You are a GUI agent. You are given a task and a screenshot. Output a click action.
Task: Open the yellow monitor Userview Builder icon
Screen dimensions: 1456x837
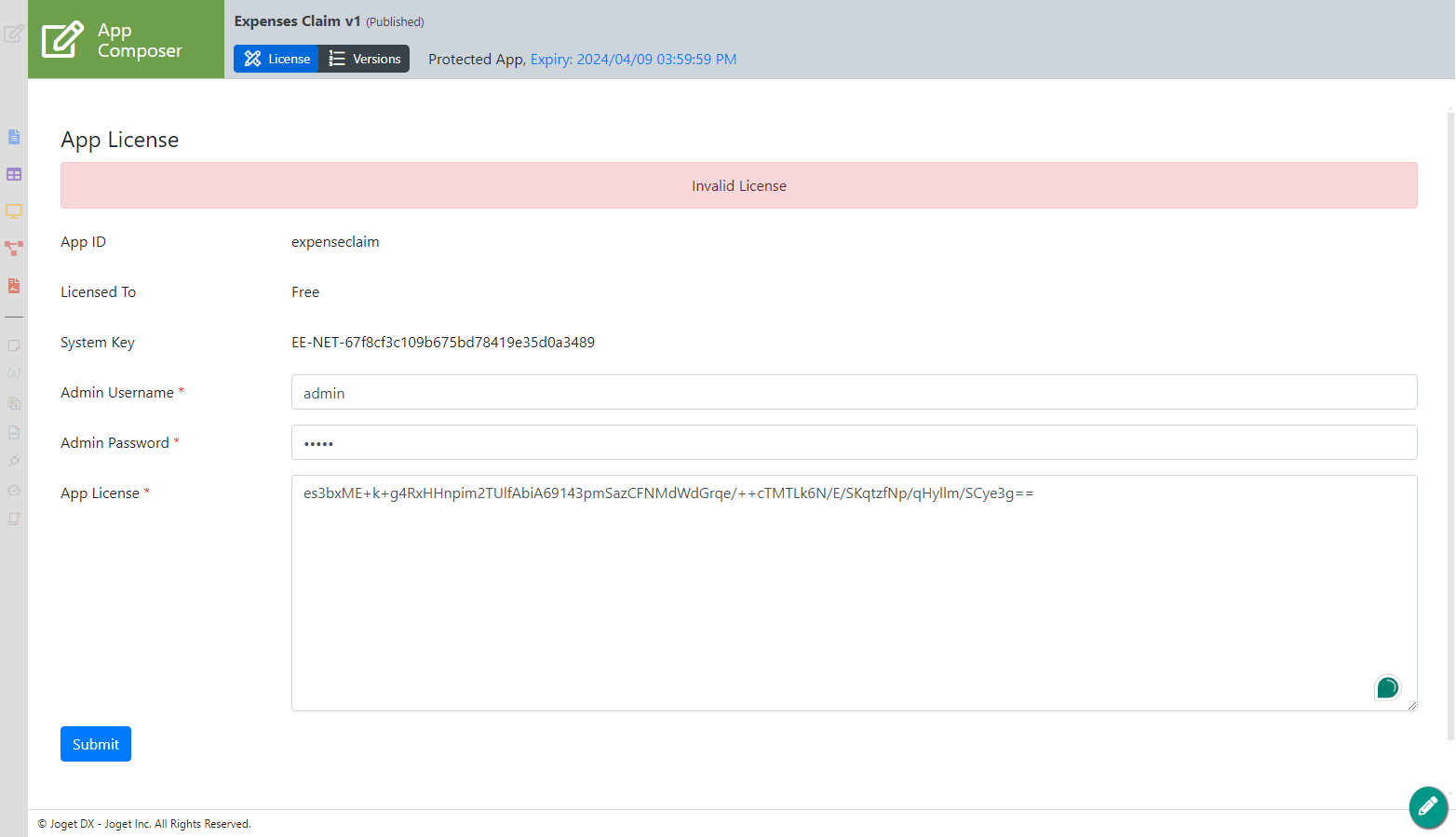click(x=14, y=211)
